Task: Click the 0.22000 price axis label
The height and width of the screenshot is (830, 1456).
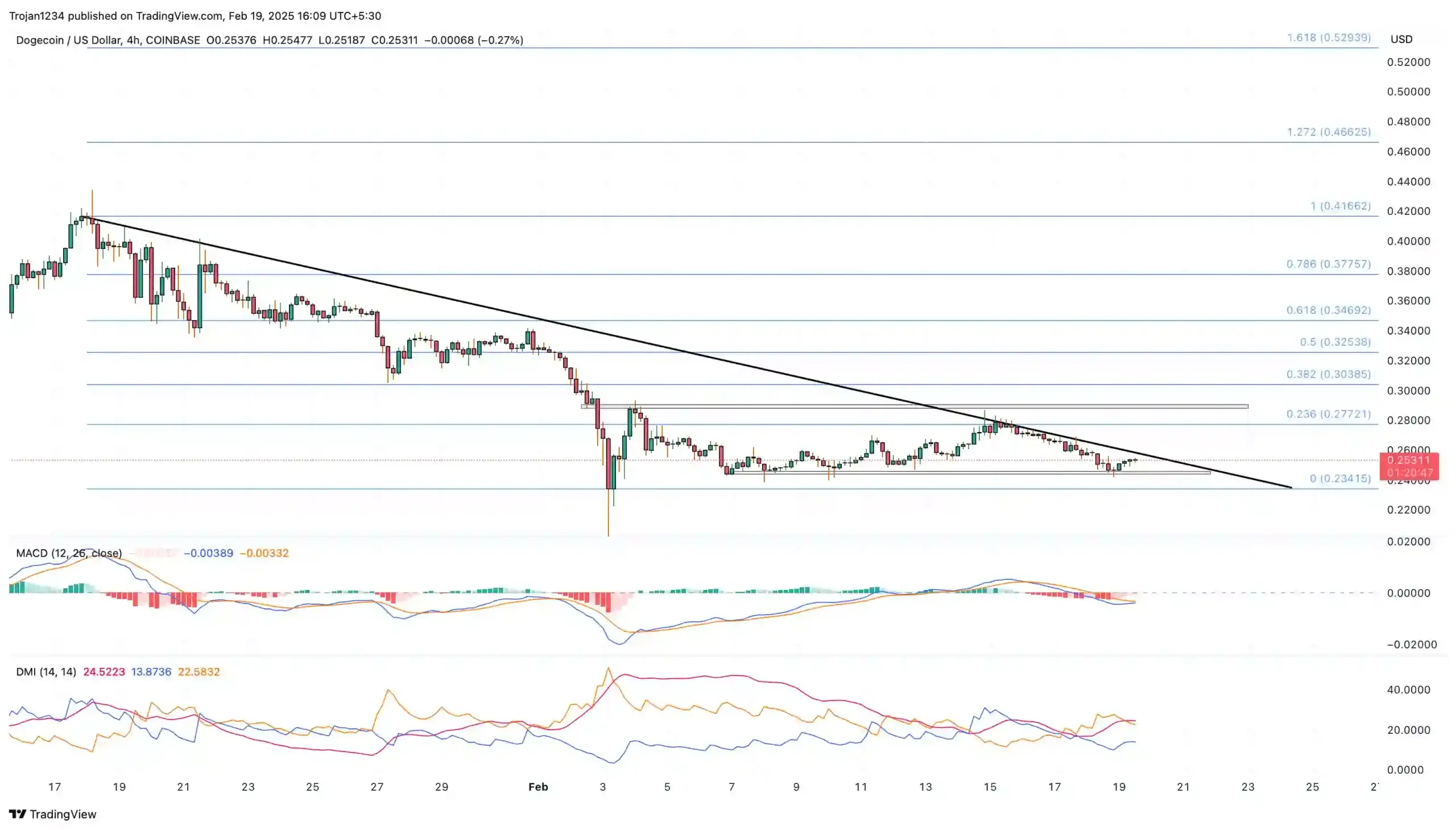Action: [1409, 509]
